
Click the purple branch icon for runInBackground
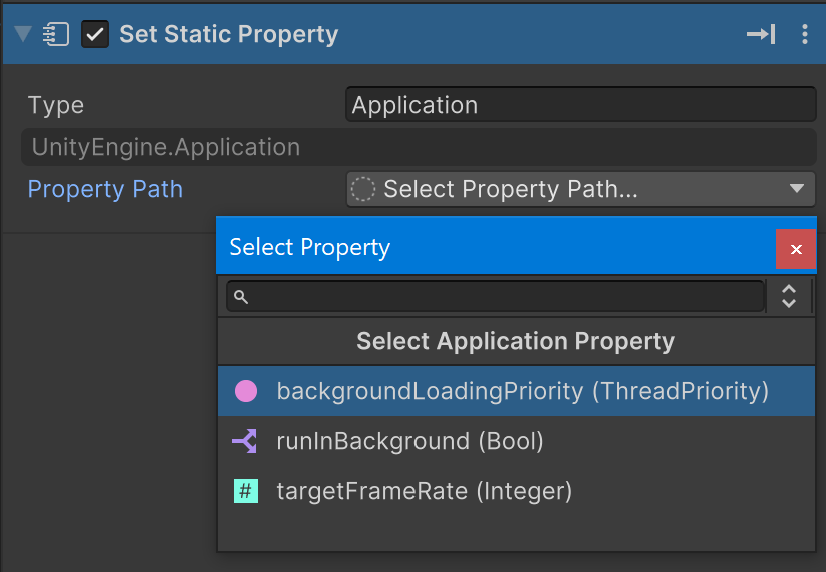[x=245, y=441]
